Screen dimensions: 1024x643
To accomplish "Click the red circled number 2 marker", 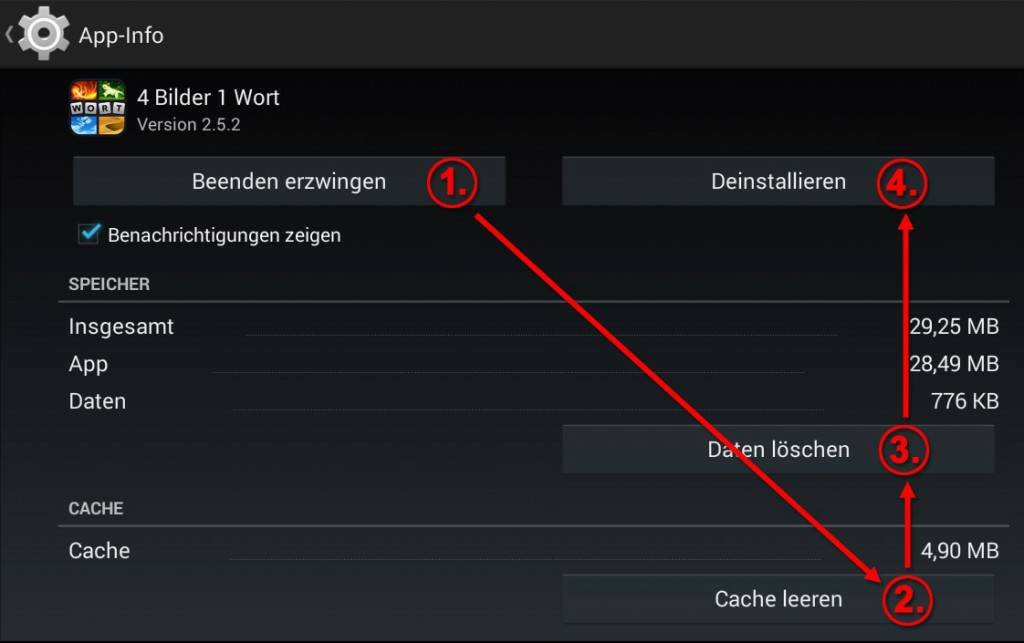I will (907, 601).
